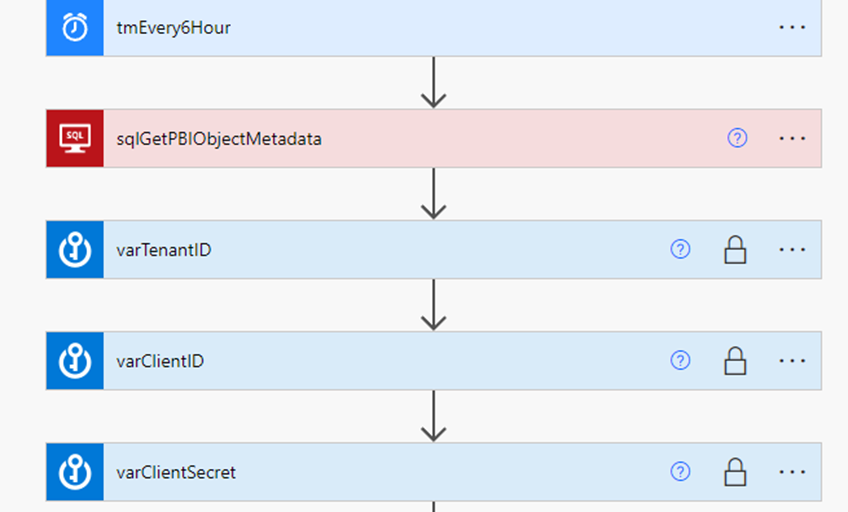The height and width of the screenshot is (512, 848).
Task: Open help info for varClientSecret
Action: tap(680, 471)
